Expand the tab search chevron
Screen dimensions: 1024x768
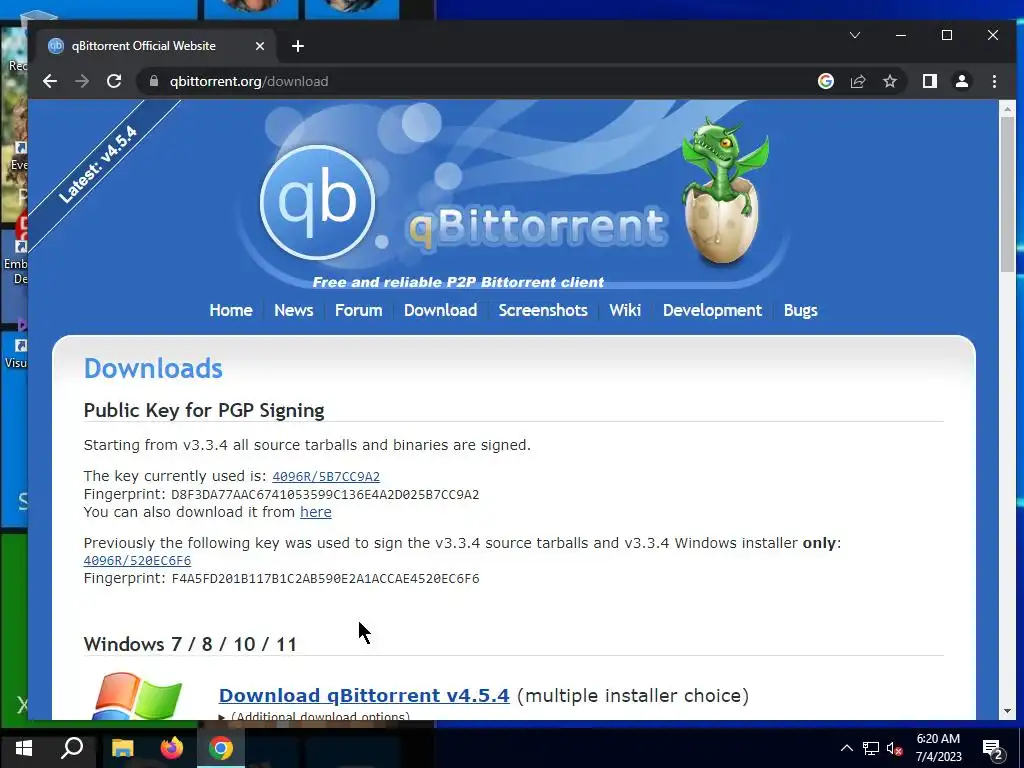(x=855, y=35)
